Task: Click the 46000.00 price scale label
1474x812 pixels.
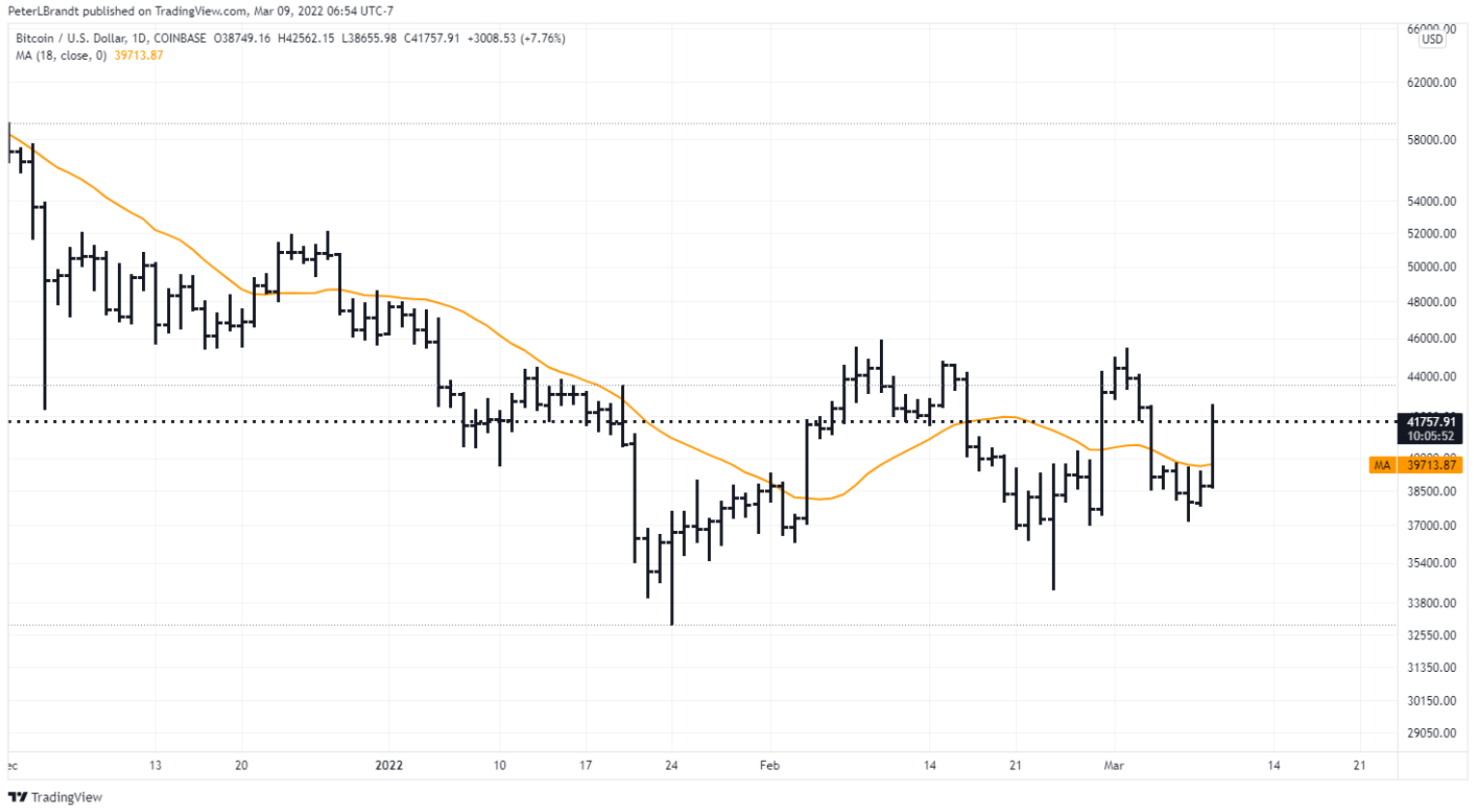Action: 1431,339
